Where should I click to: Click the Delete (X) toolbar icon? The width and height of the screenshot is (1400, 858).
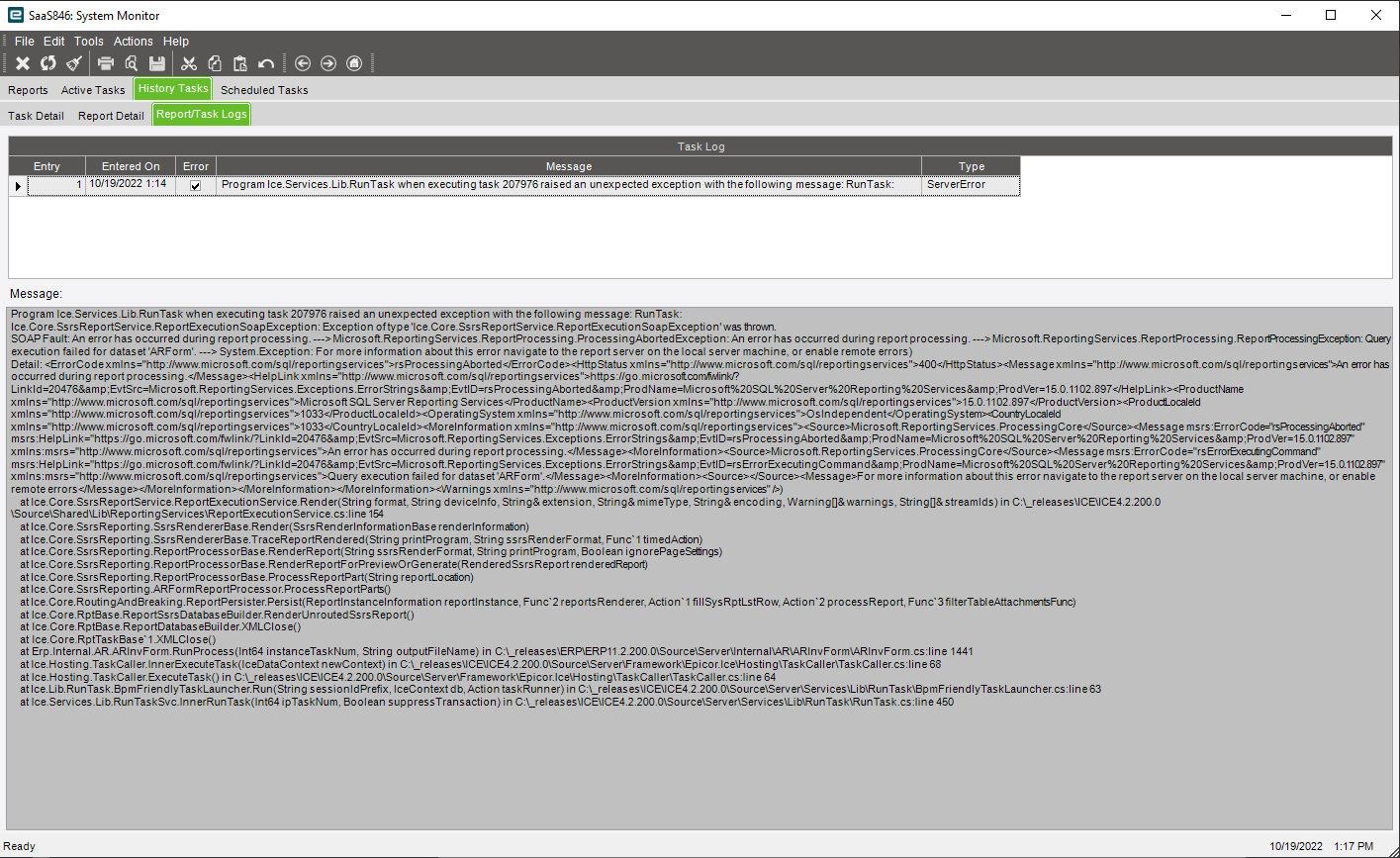pos(22,63)
